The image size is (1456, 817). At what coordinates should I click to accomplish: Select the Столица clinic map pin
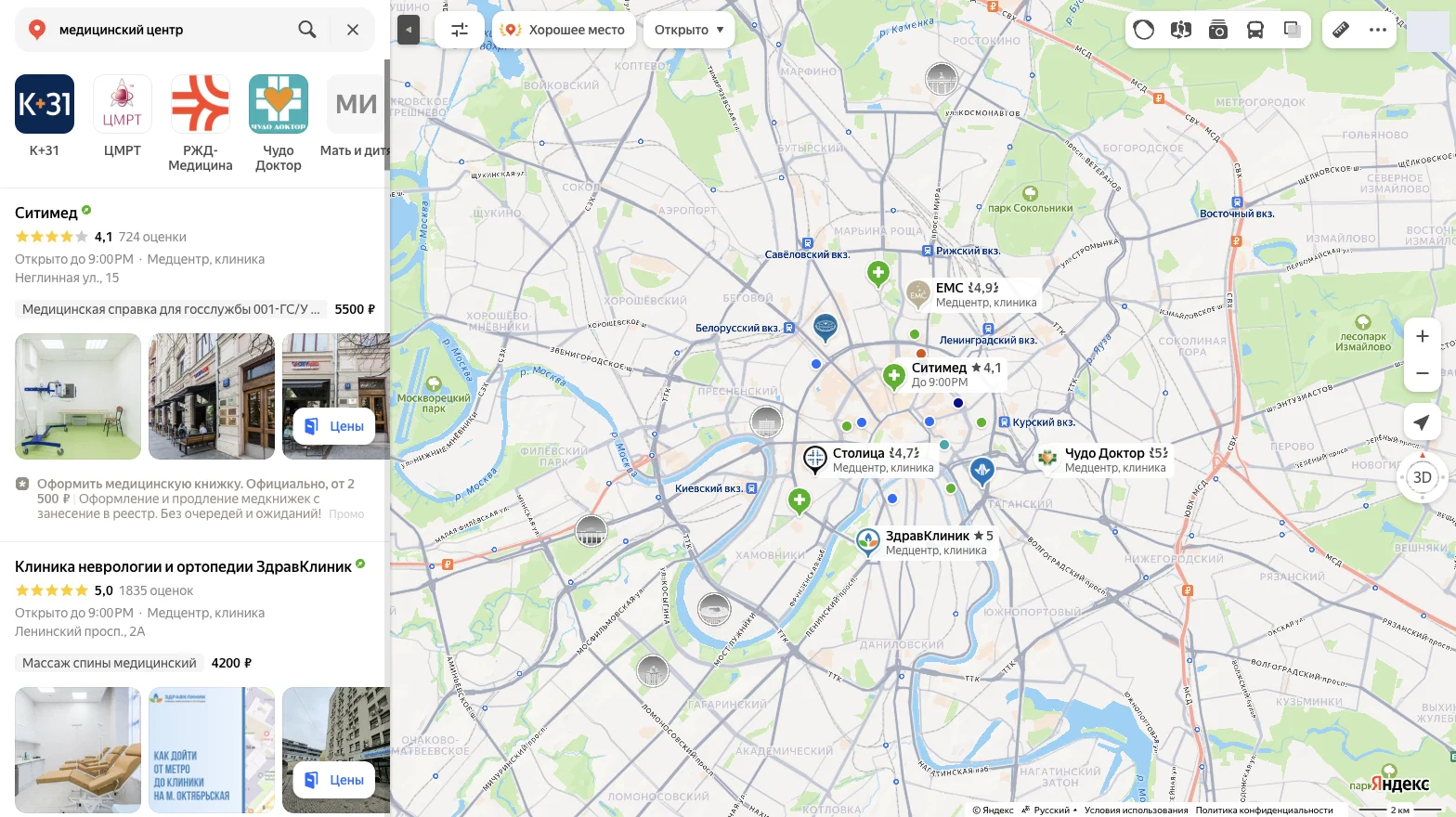pyautogui.click(x=814, y=459)
